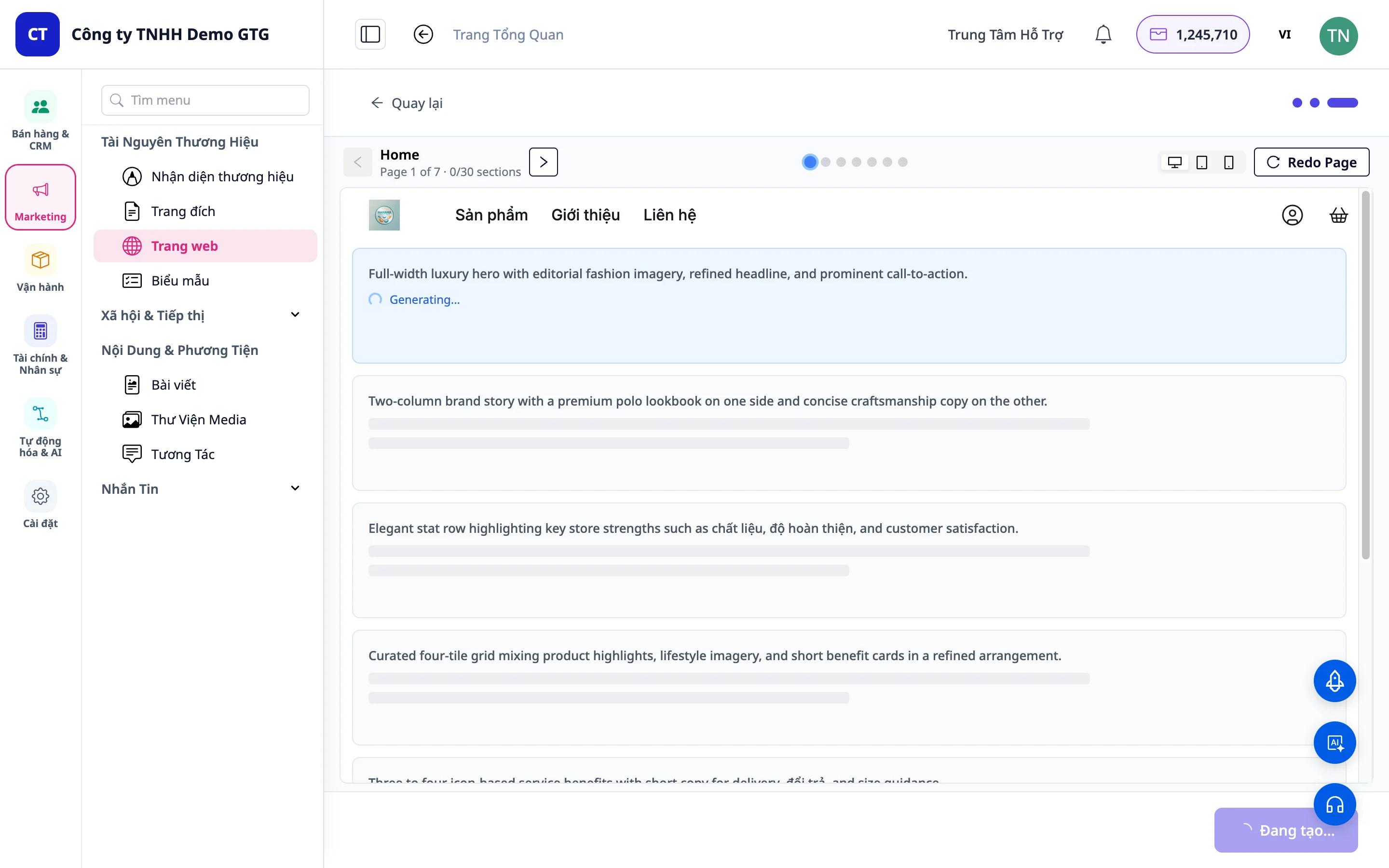The width and height of the screenshot is (1389, 868).
Task: Open Bán hàng & CRM module
Action: tap(40, 121)
